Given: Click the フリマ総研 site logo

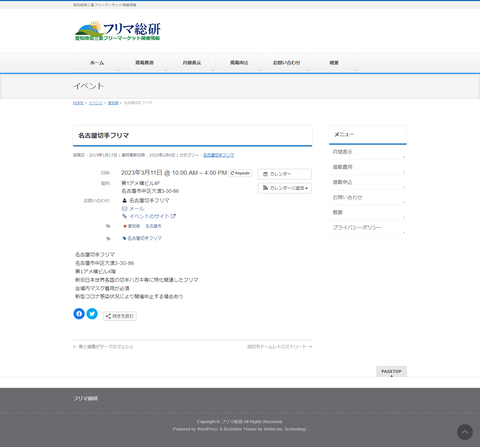Looking at the screenshot, I should (118, 31).
